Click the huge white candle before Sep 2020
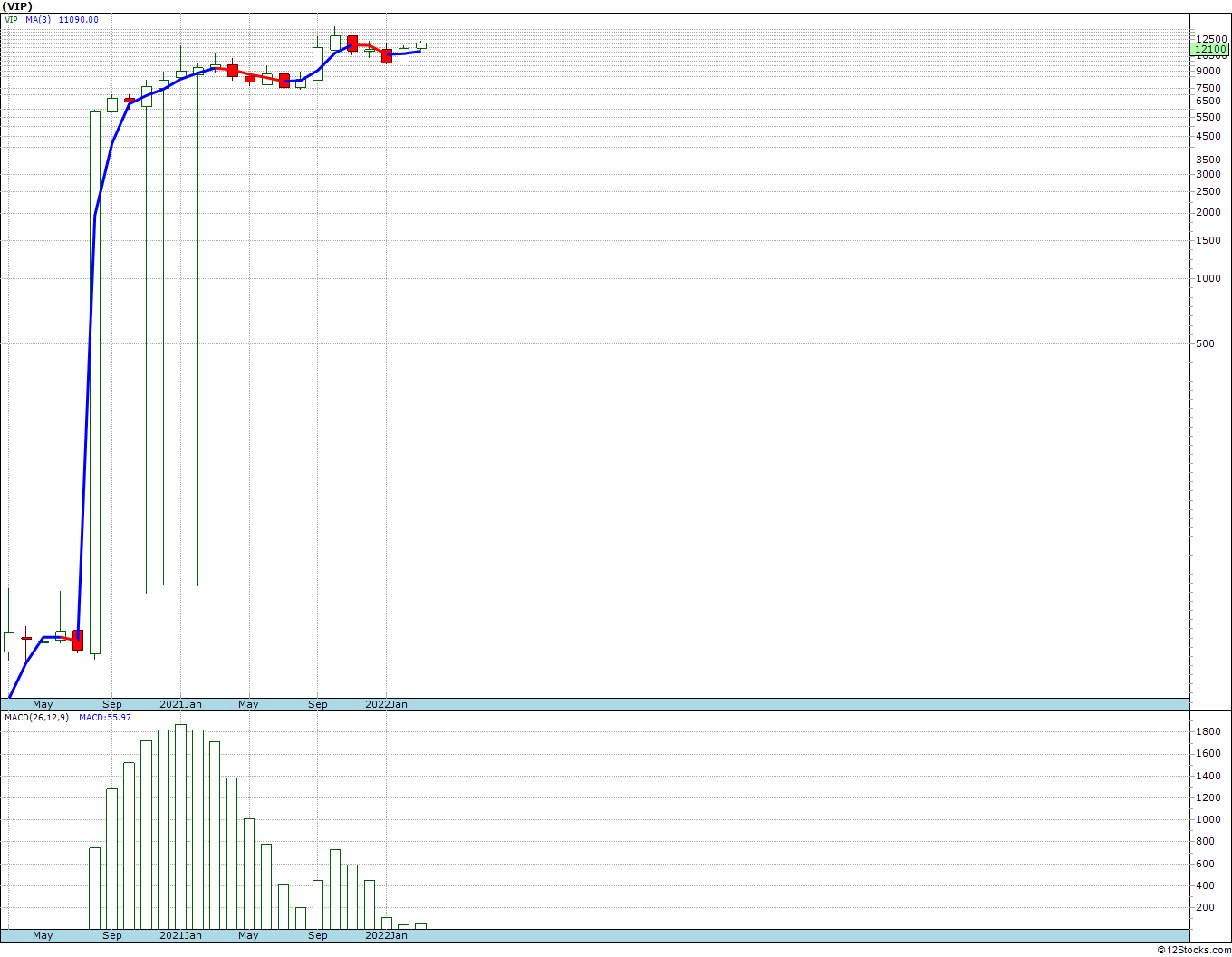This screenshot has height=957, width=1232. click(x=95, y=381)
